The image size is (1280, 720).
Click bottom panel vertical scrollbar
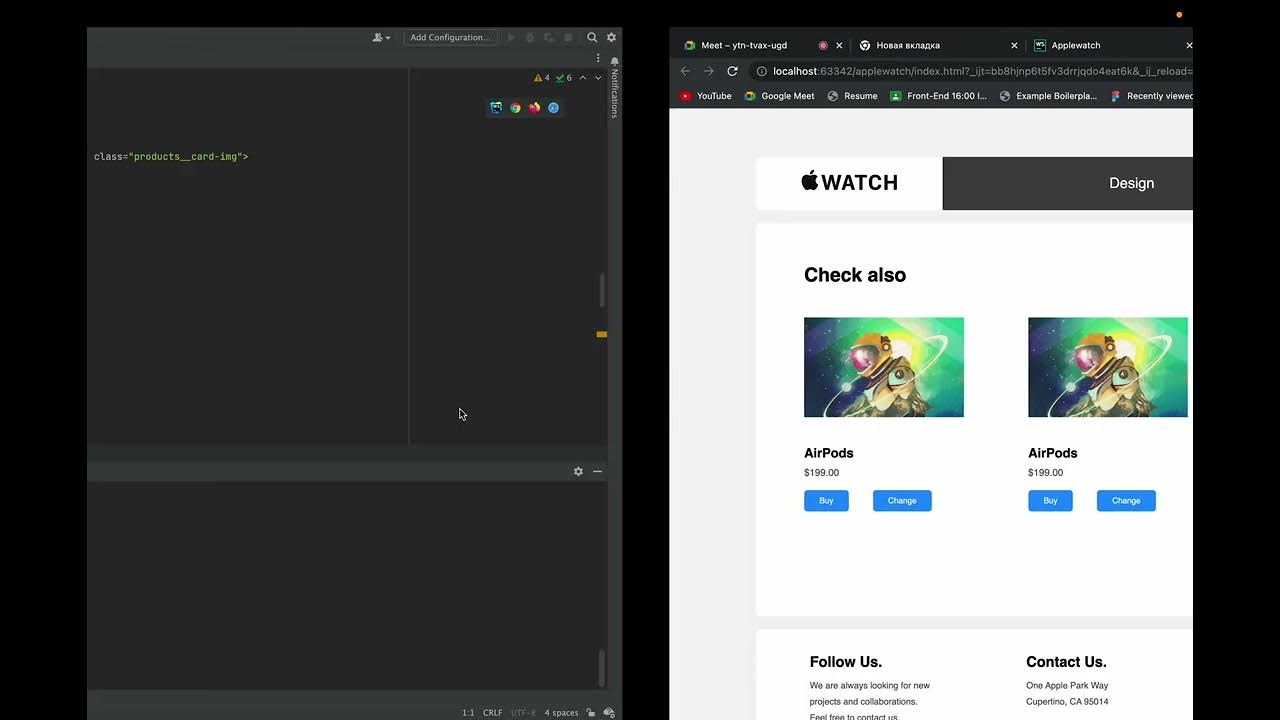[601, 668]
